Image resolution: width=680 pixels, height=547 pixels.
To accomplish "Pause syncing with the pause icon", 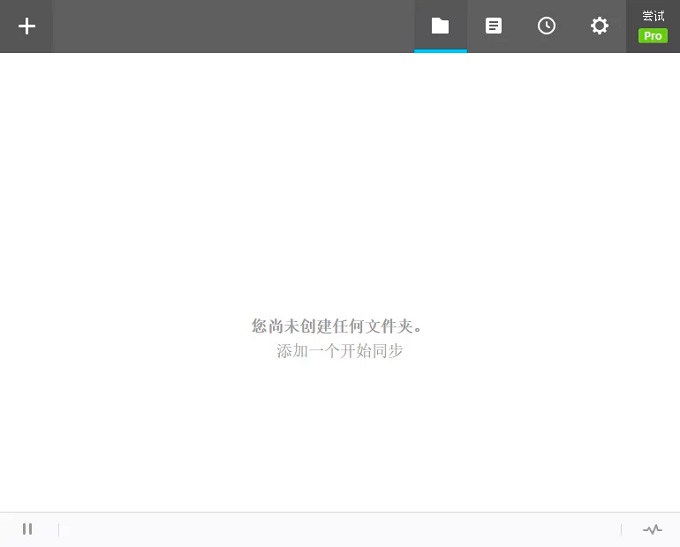I will pos(27,529).
